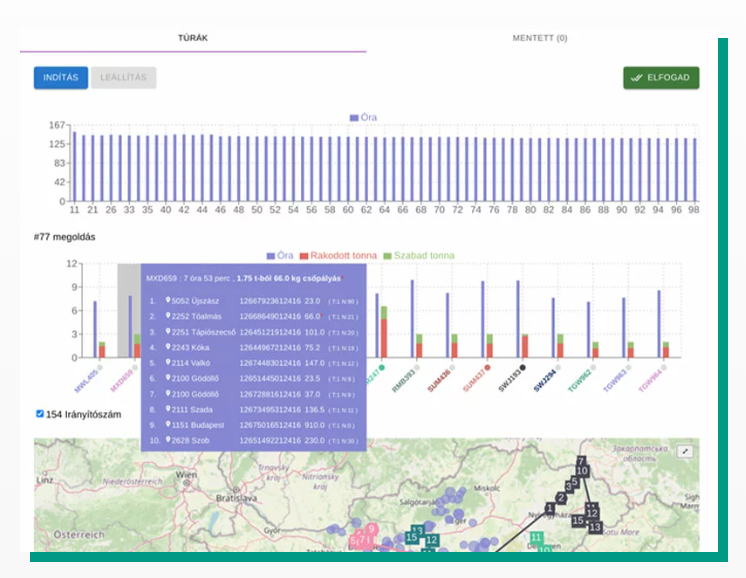Image resolution: width=746 pixels, height=578 pixels.
Task: Select black map marker number 2
Action: 561,498
